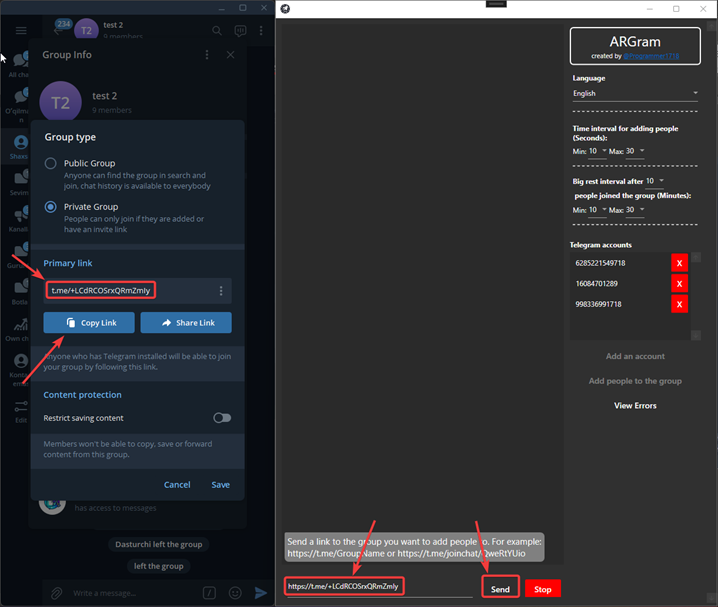
Task: Open Group Info three-dot options menu
Action: click(x=207, y=55)
